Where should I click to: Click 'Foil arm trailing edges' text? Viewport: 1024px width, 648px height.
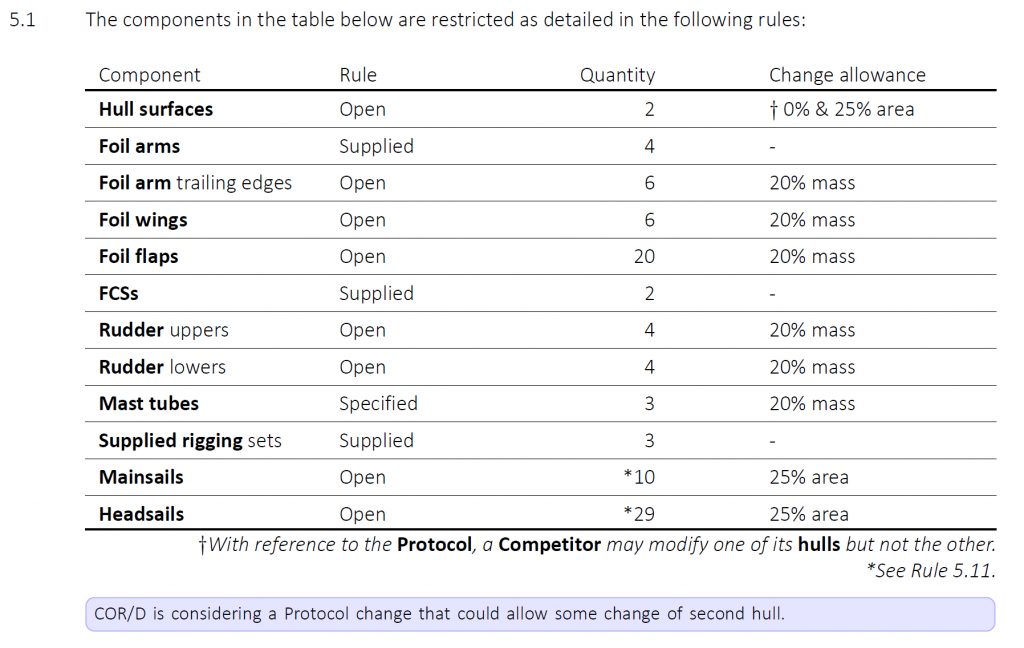tap(195, 184)
